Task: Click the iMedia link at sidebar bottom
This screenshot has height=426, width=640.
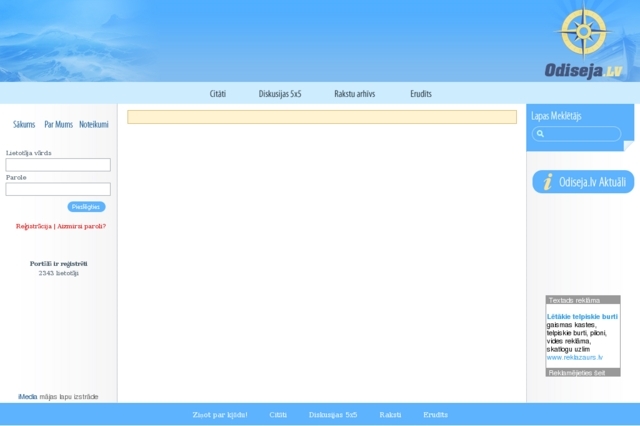Action: 27,397
